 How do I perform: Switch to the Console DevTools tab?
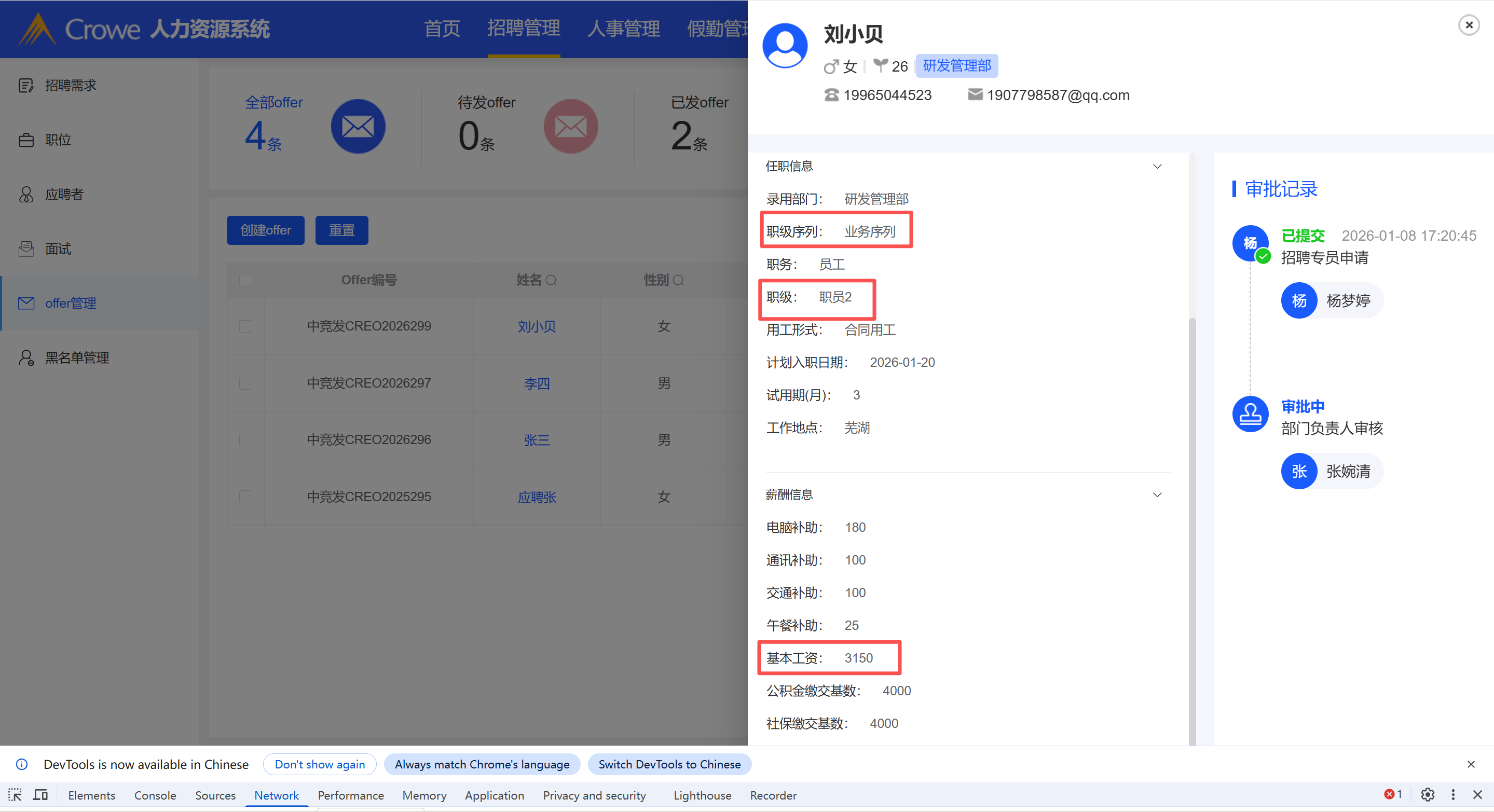click(155, 795)
